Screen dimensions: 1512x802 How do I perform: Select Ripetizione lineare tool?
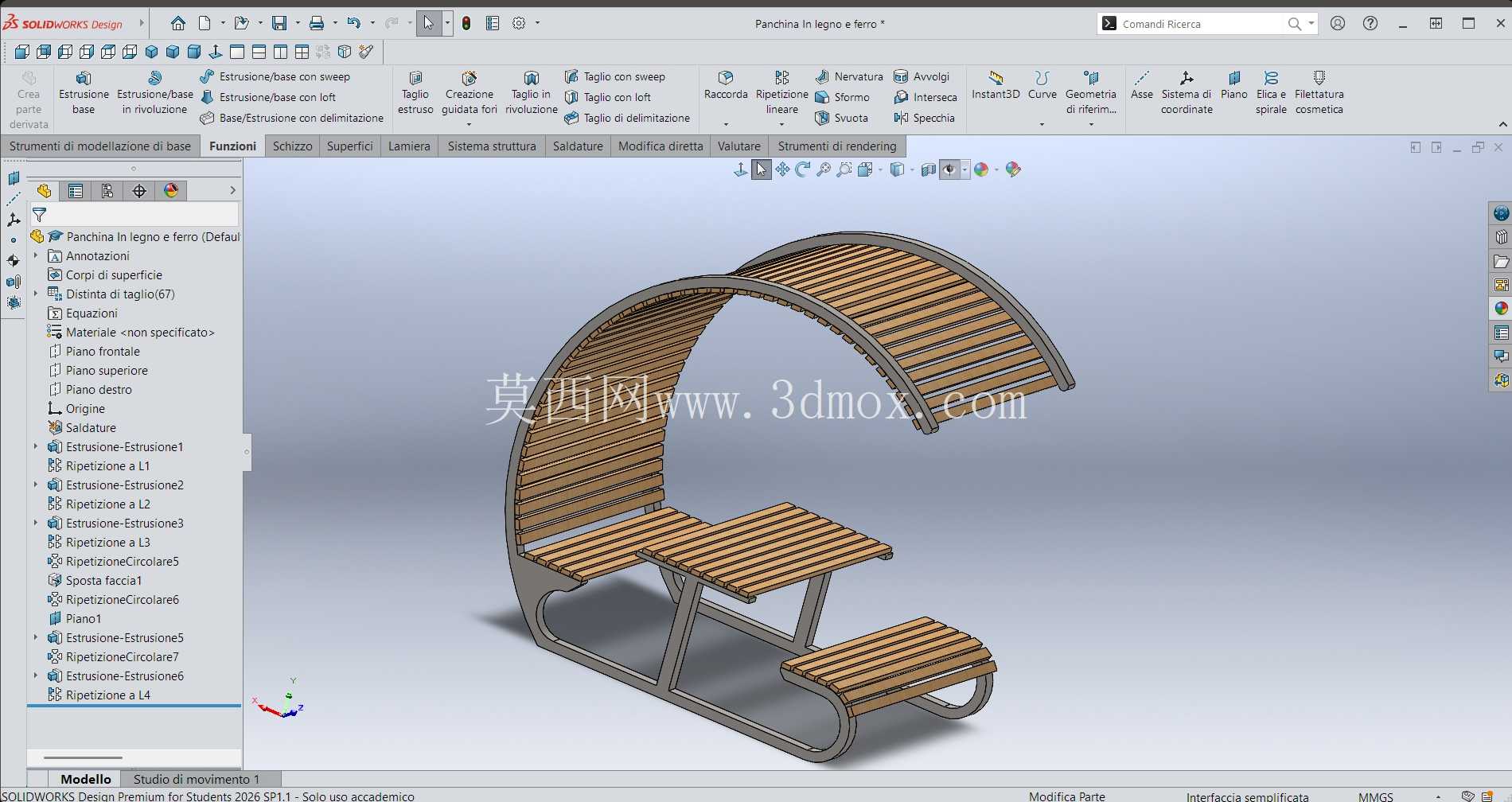[x=782, y=93]
